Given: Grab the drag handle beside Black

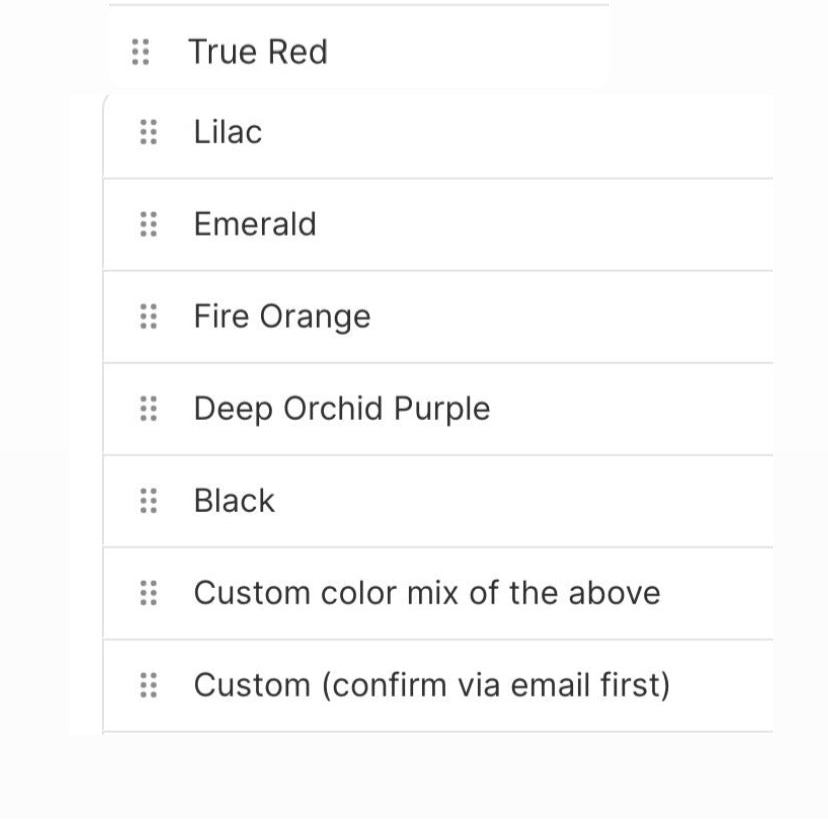Looking at the screenshot, I should point(148,501).
